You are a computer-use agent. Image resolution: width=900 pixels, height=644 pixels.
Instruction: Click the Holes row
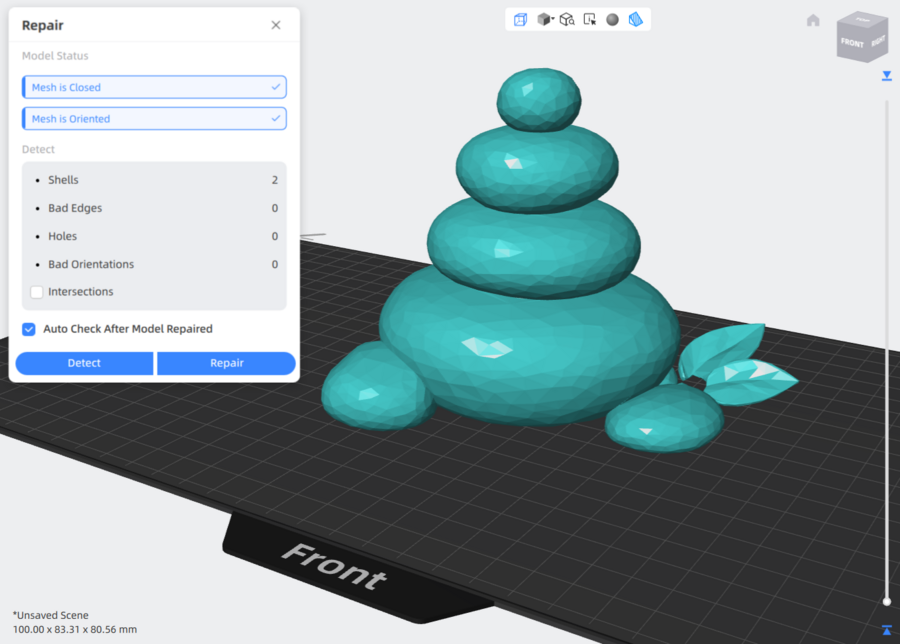point(156,236)
